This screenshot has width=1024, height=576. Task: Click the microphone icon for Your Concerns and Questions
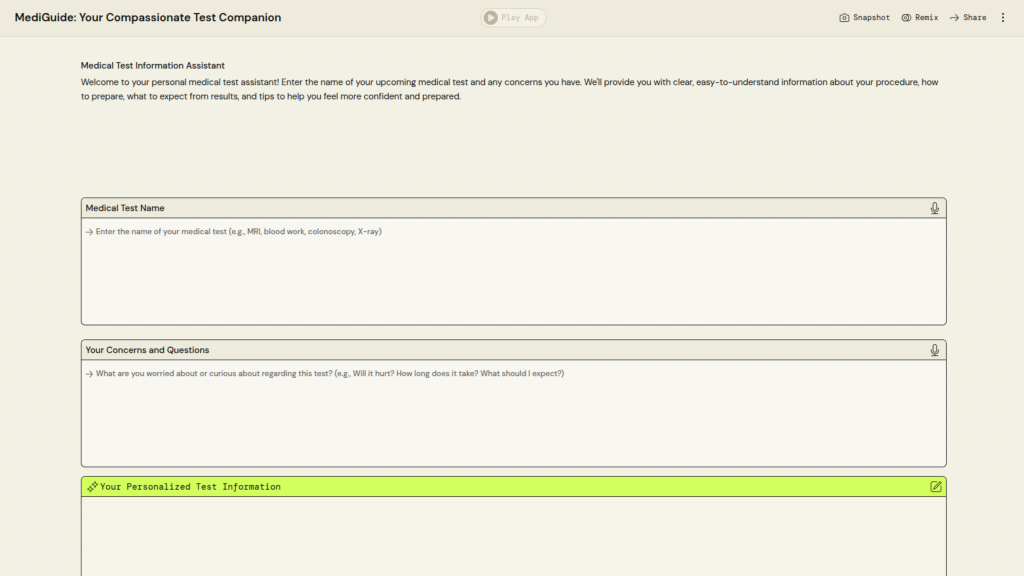click(934, 350)
